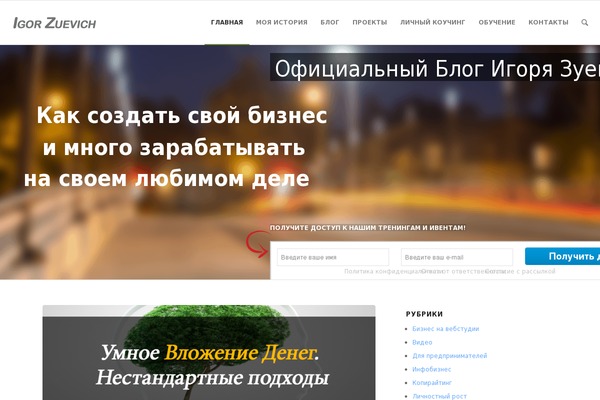Open the Инфобизнес category link

(432, 369)
